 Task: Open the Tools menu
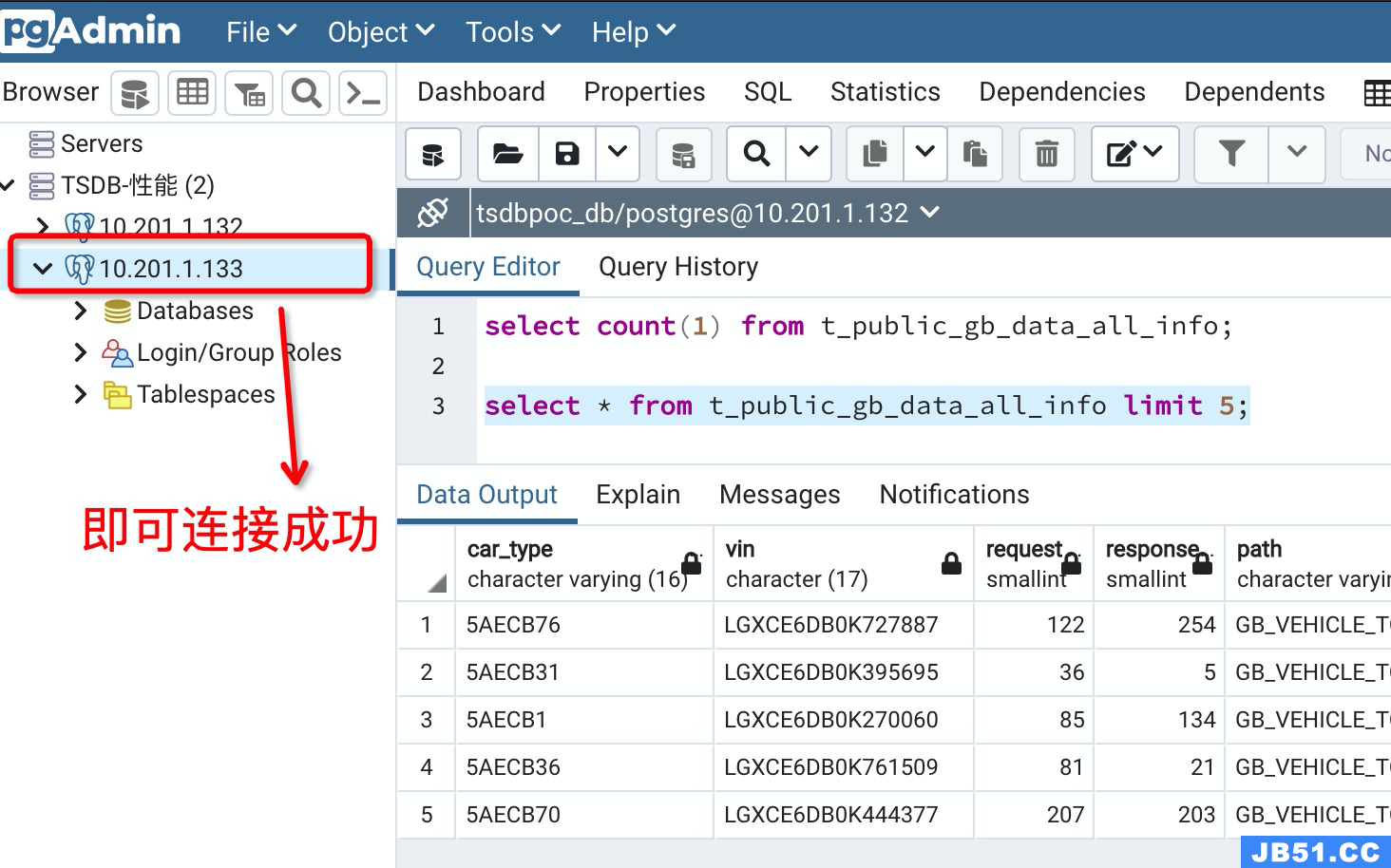513,32
